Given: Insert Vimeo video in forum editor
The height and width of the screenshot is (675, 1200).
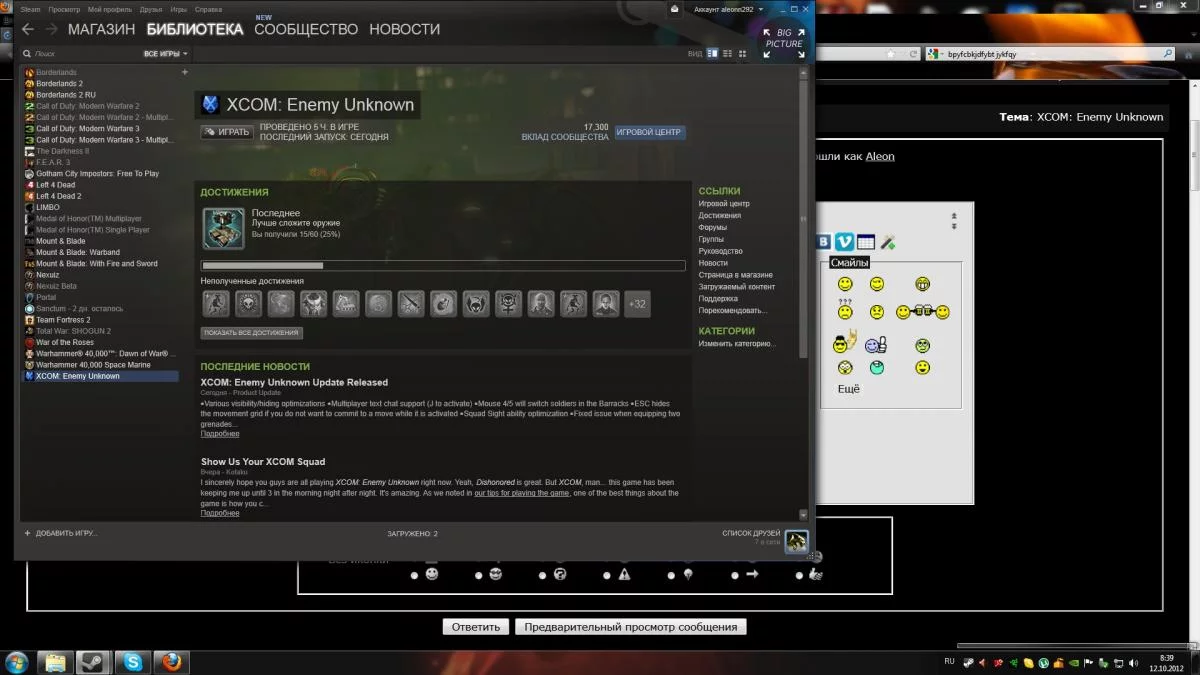Looking at the screenshot, I should pos(845,242).
